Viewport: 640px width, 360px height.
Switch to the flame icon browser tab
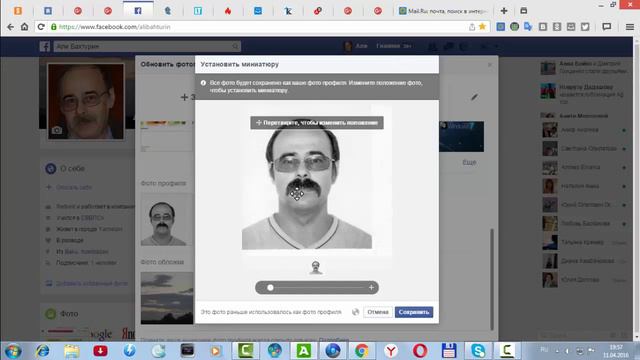coord(228,11)
